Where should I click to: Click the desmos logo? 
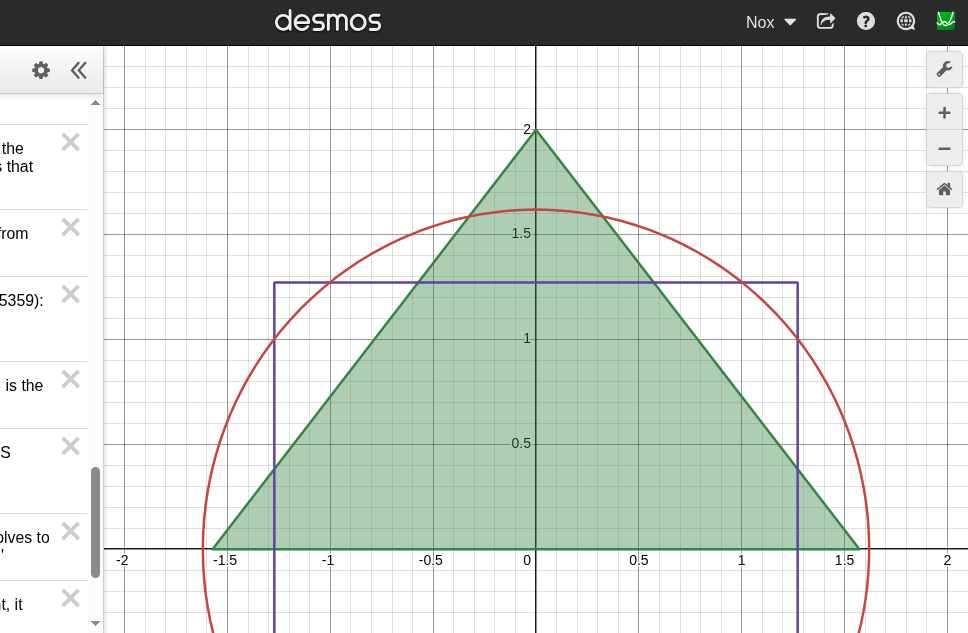pos(328,21)
